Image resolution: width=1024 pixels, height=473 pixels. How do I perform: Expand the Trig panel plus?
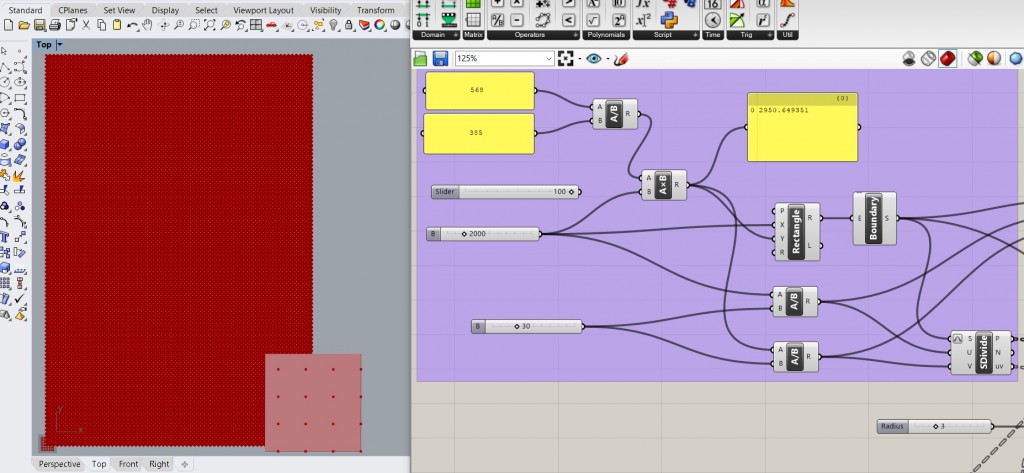[769, 35]
